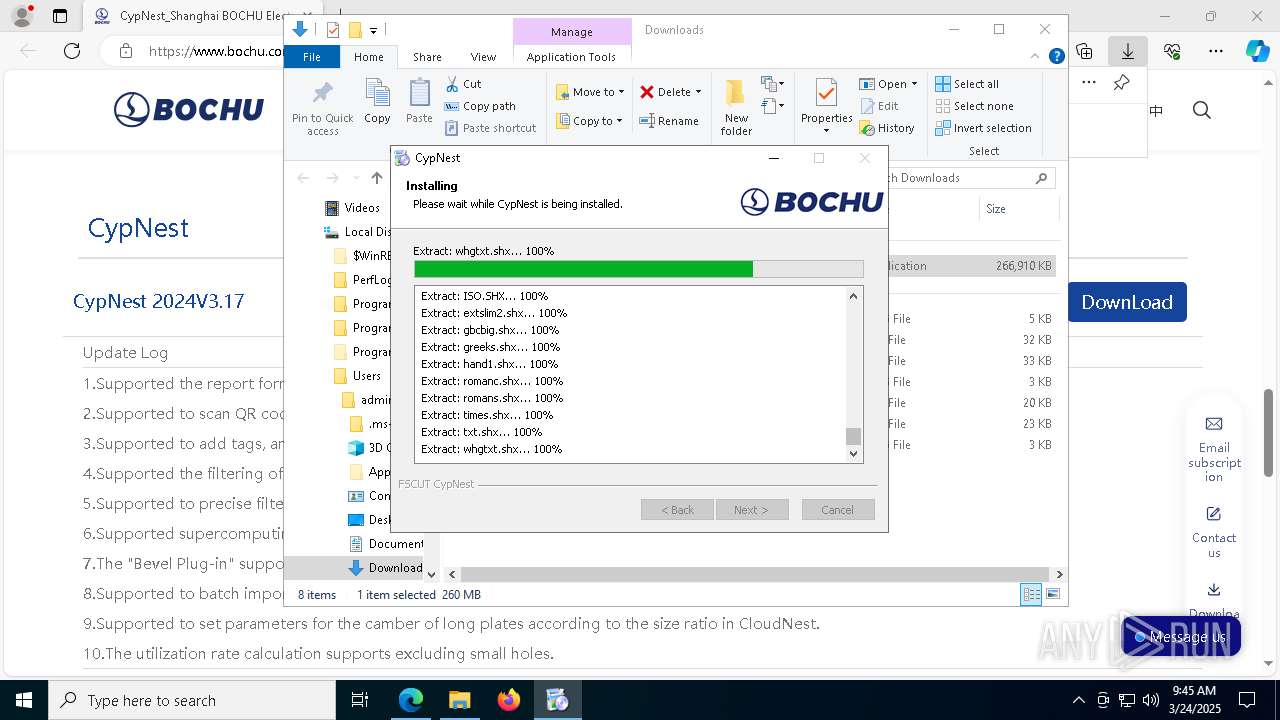Open the File tab in Explorer
This screenshot has height=720, width=1280.
click(x=312, y=57)
